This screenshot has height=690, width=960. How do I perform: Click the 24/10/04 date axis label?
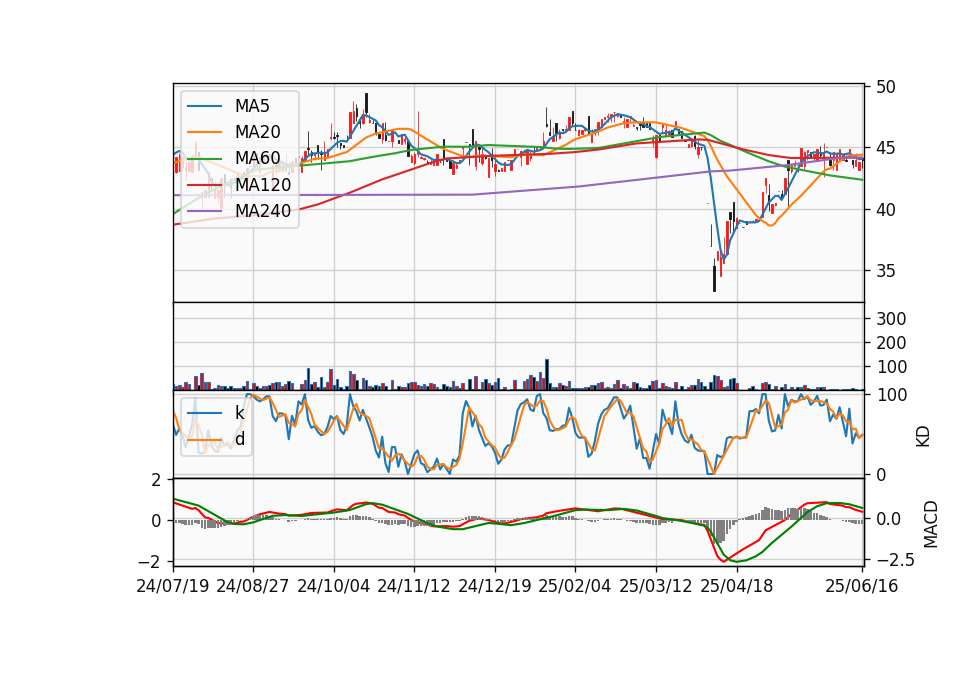pos(334,586)
